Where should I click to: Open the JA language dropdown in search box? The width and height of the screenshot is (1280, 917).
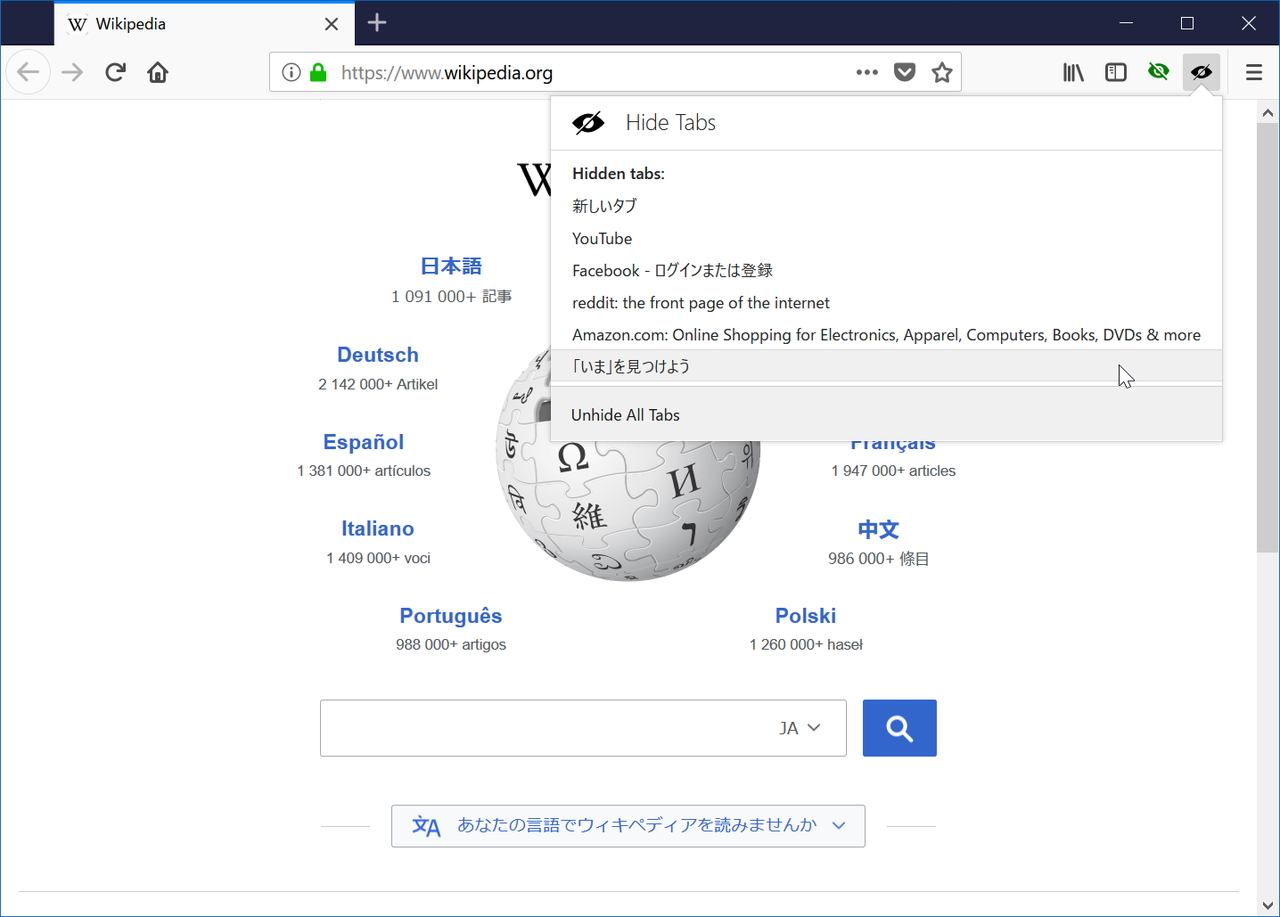coord(799,727)
